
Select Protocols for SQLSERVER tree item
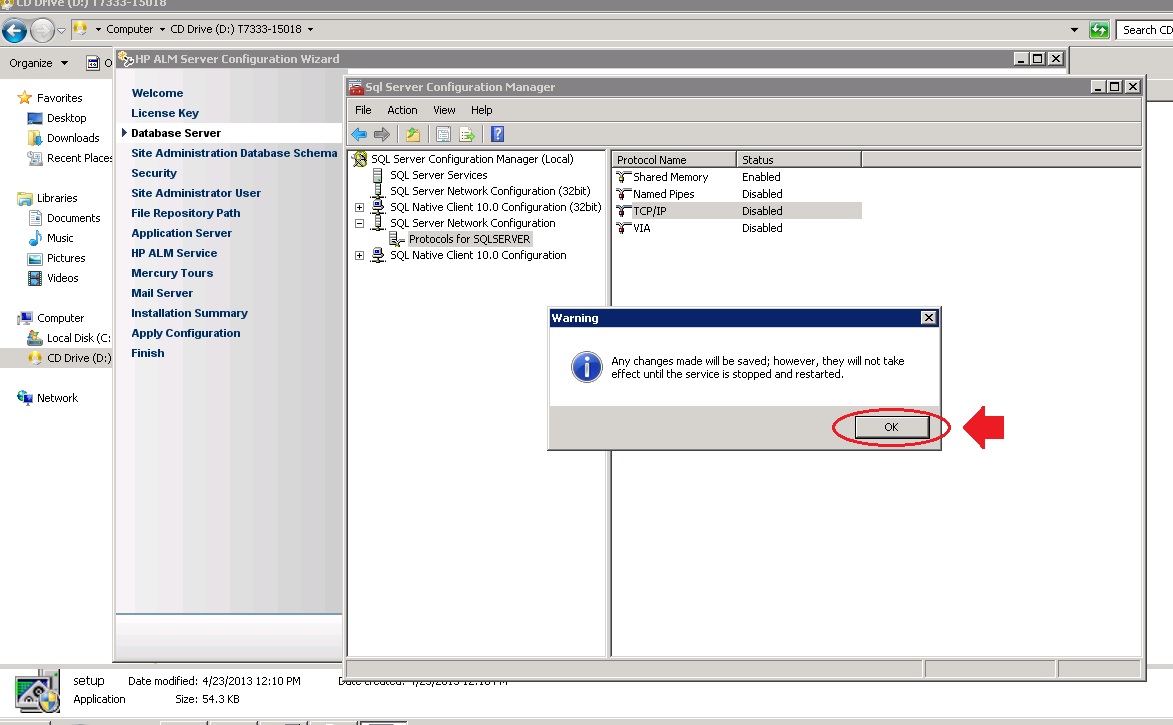[469, 239]
